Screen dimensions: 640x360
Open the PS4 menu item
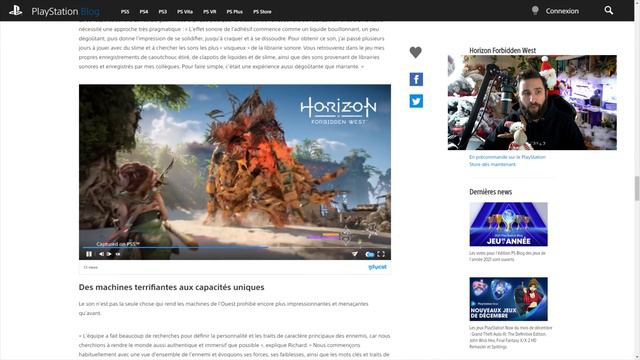click(144, 12)
